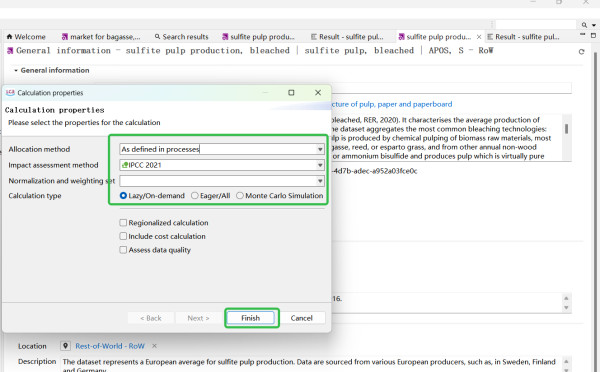Screen dimensions: 600x372
Task: Click the process icon beside the General information title
Action: click(10, 51)
